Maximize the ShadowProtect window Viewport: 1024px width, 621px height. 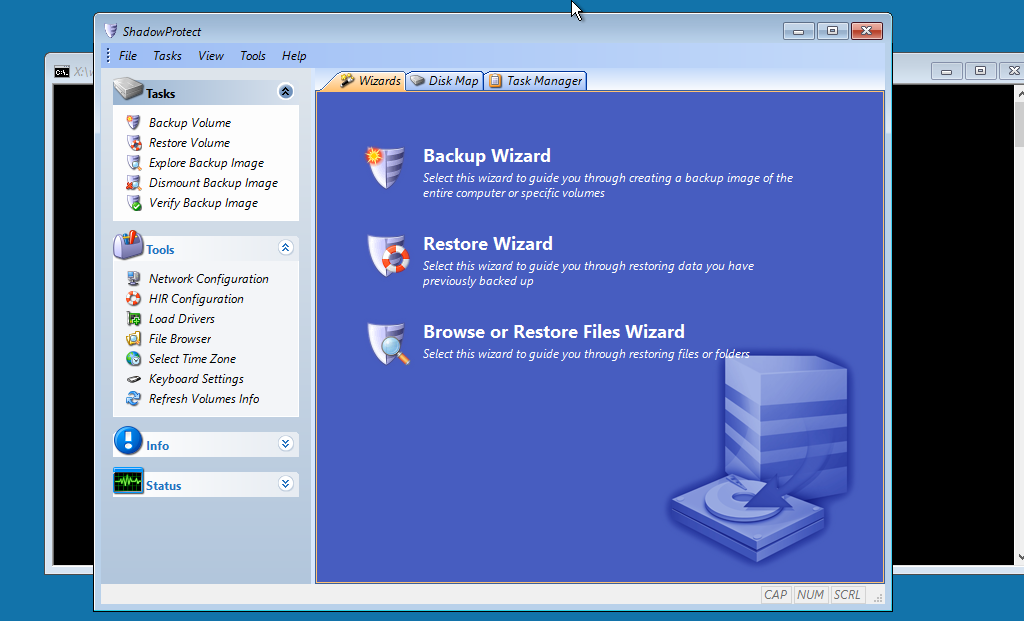[x=832, y=31]
